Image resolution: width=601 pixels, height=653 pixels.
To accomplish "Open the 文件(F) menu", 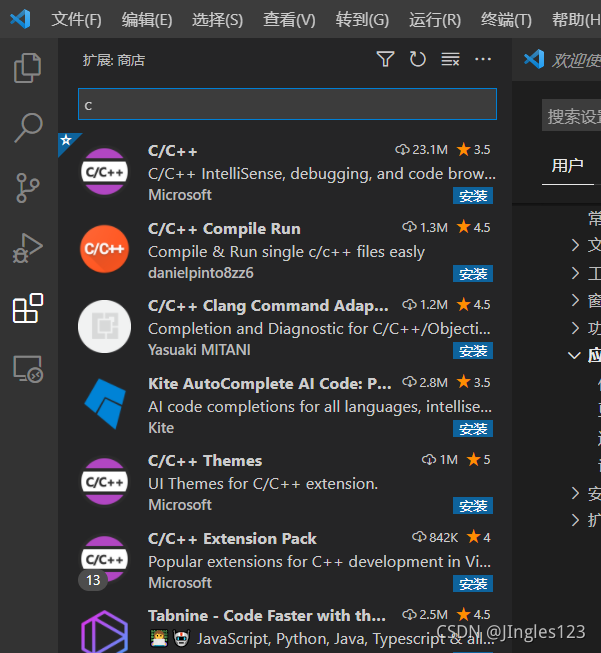I will pos(76,20).
